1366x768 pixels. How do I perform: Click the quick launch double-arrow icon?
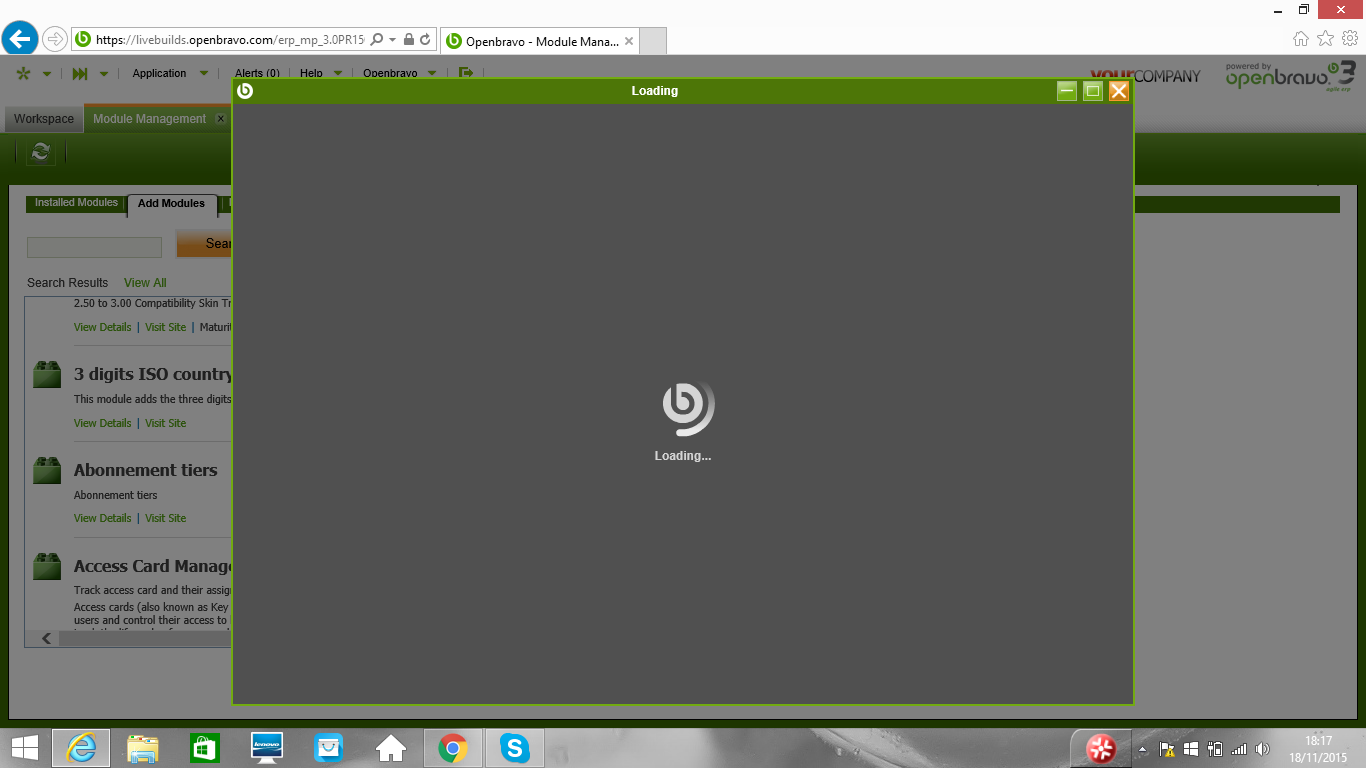click(x=80, y=73)
